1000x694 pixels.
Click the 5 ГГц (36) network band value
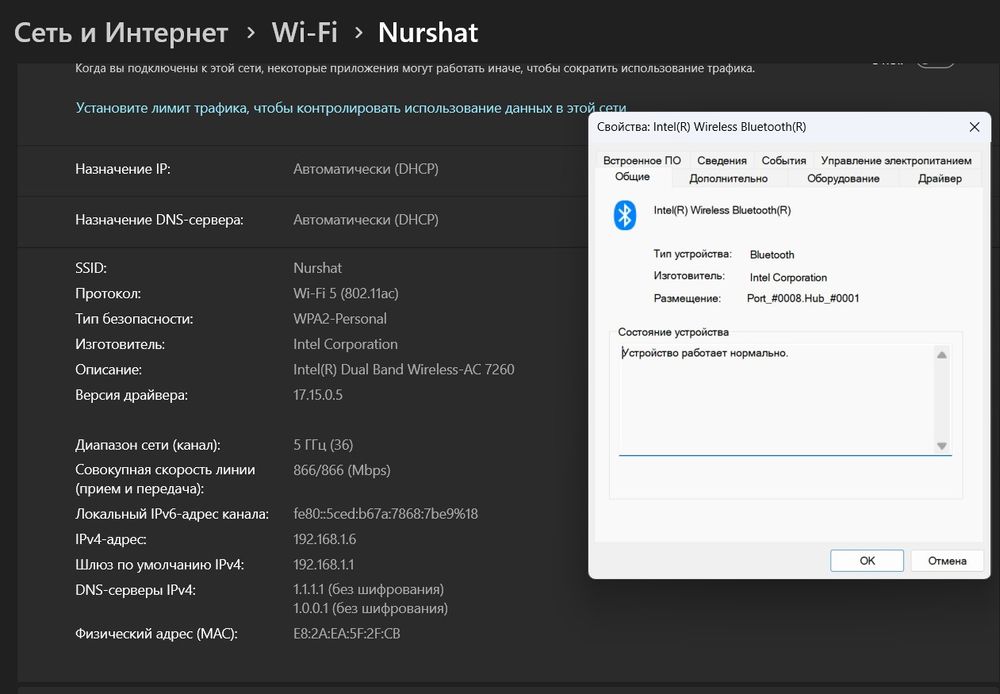(323, 445)
